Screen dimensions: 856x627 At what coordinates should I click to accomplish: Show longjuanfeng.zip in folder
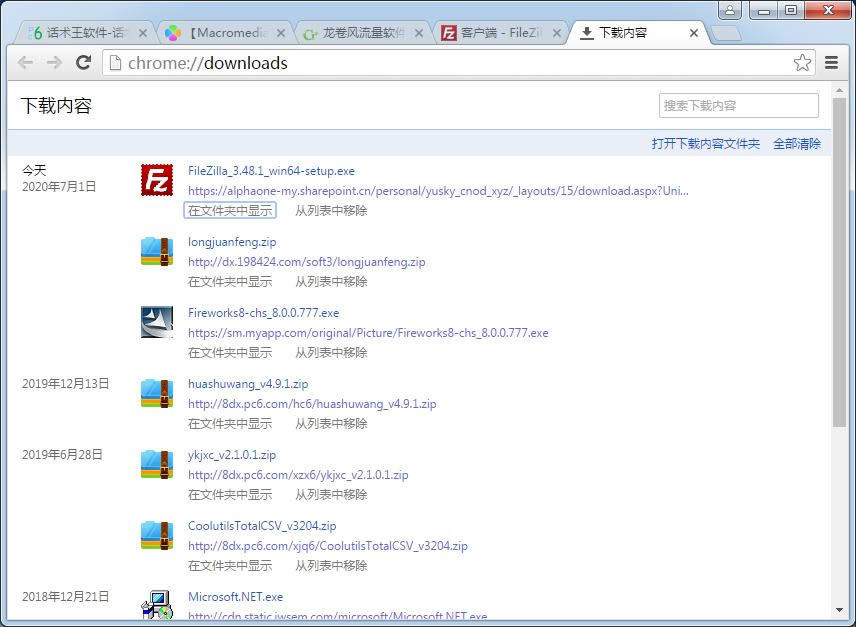pyautogui.click(x=230, y=282)
